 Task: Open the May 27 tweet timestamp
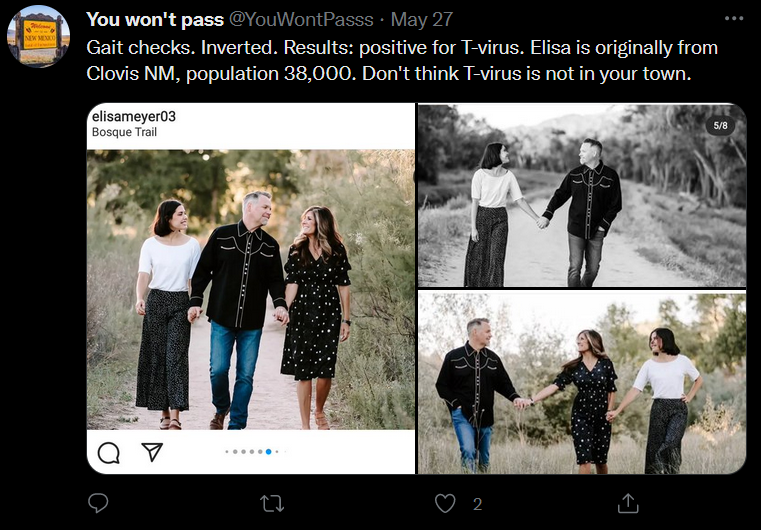point(422,20)
